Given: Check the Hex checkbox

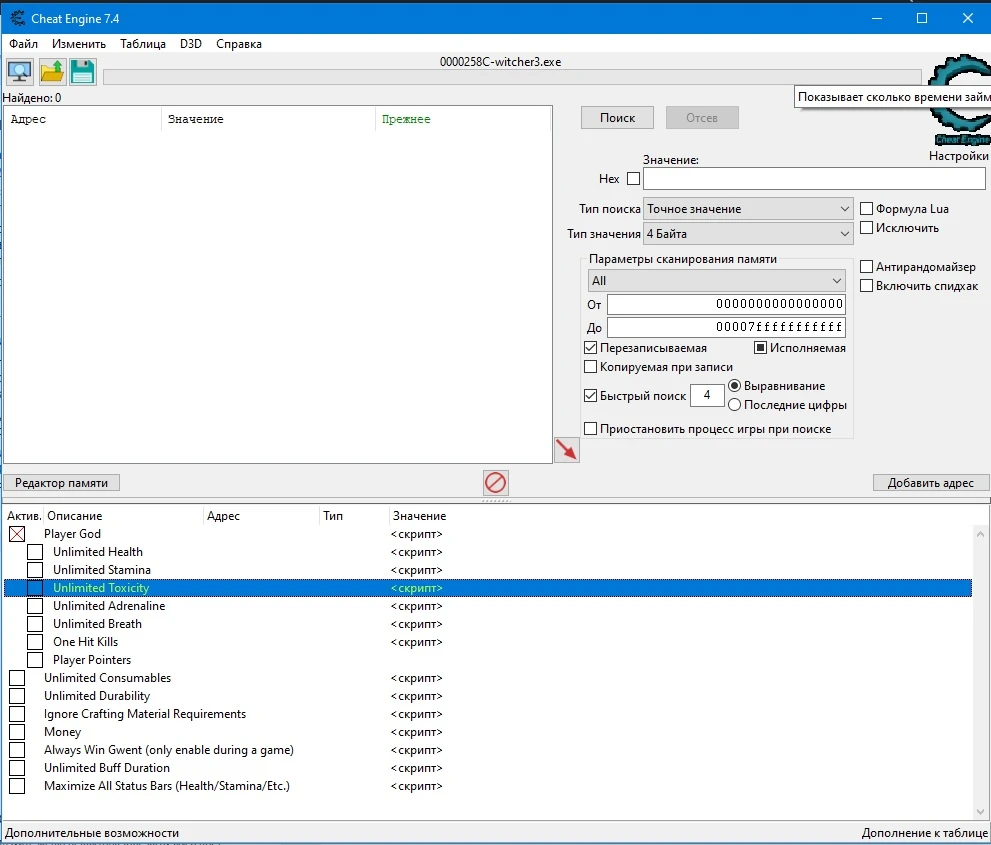Looking at the screenshot, I should tap(633, 179).
